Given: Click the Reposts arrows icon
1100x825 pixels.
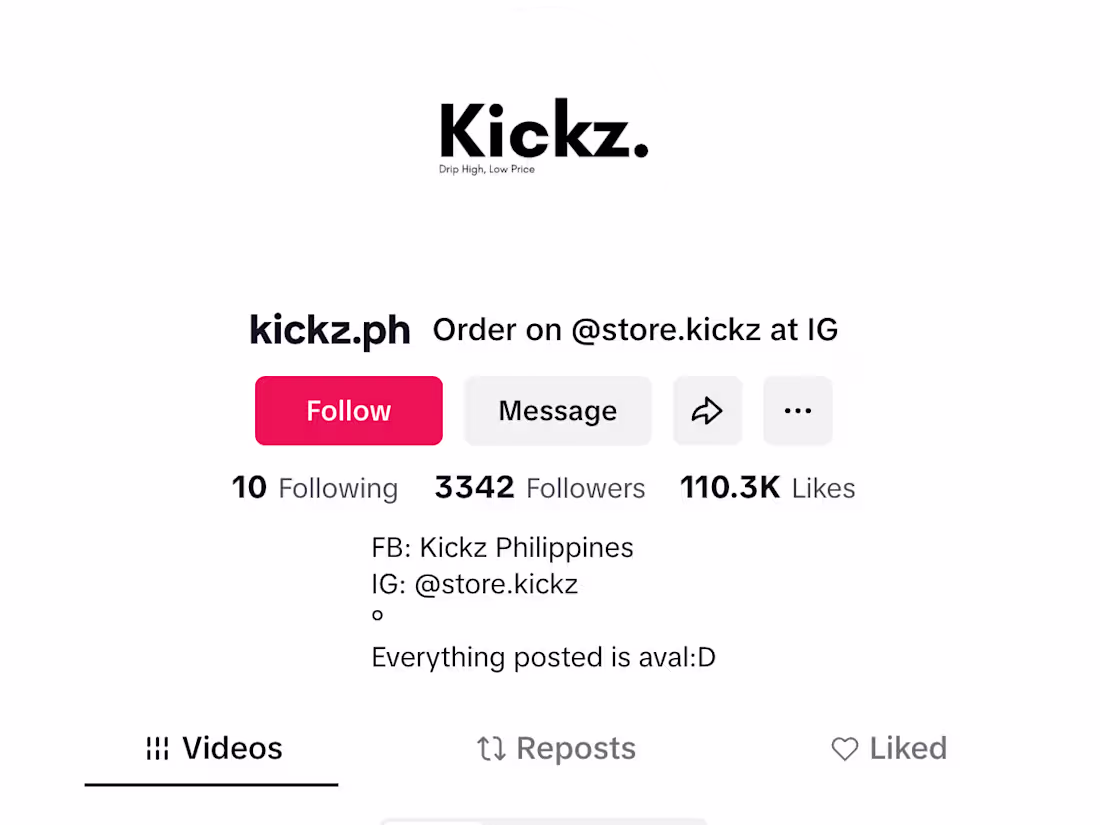Looking at the screenshot, I should point(490,748).
